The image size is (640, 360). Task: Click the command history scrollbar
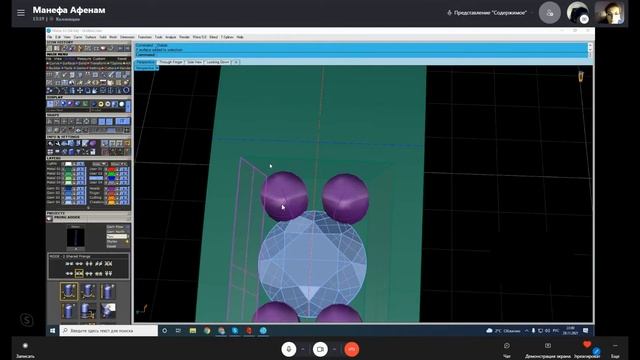[590, 50]
